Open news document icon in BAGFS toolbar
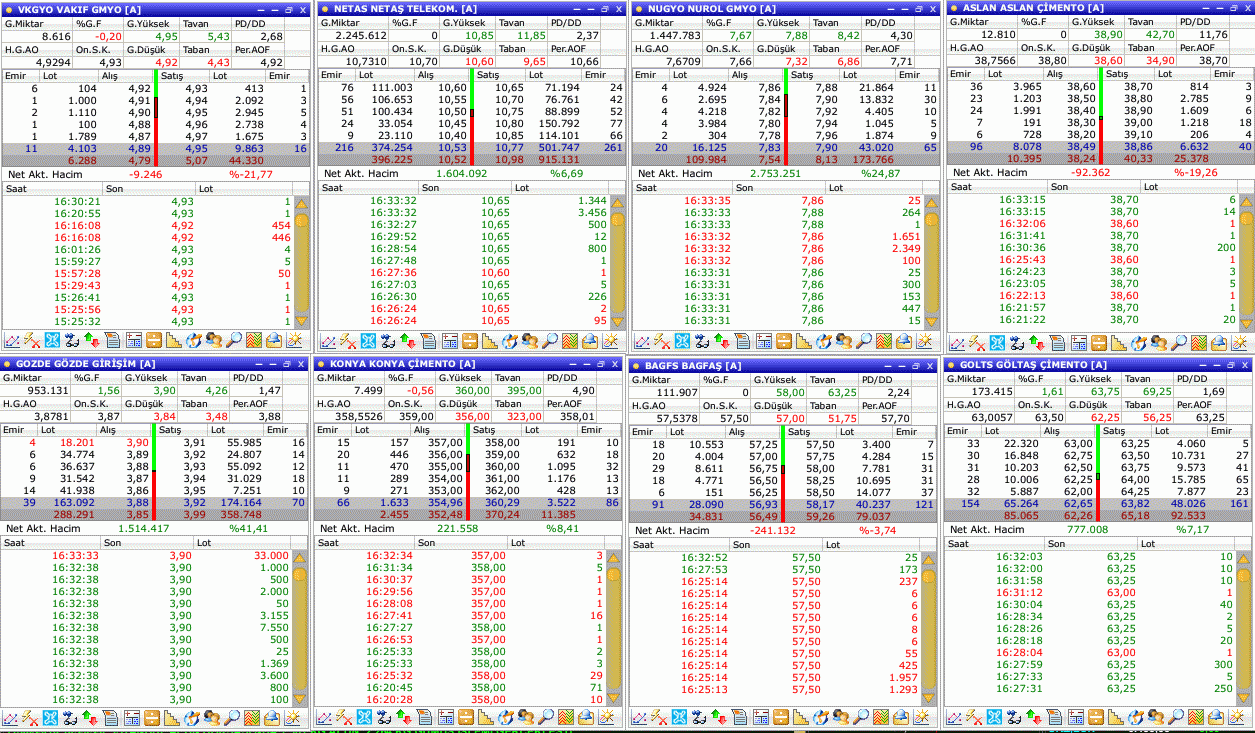The height and width of the screenshot is (733, 1255). pos(740,717)
